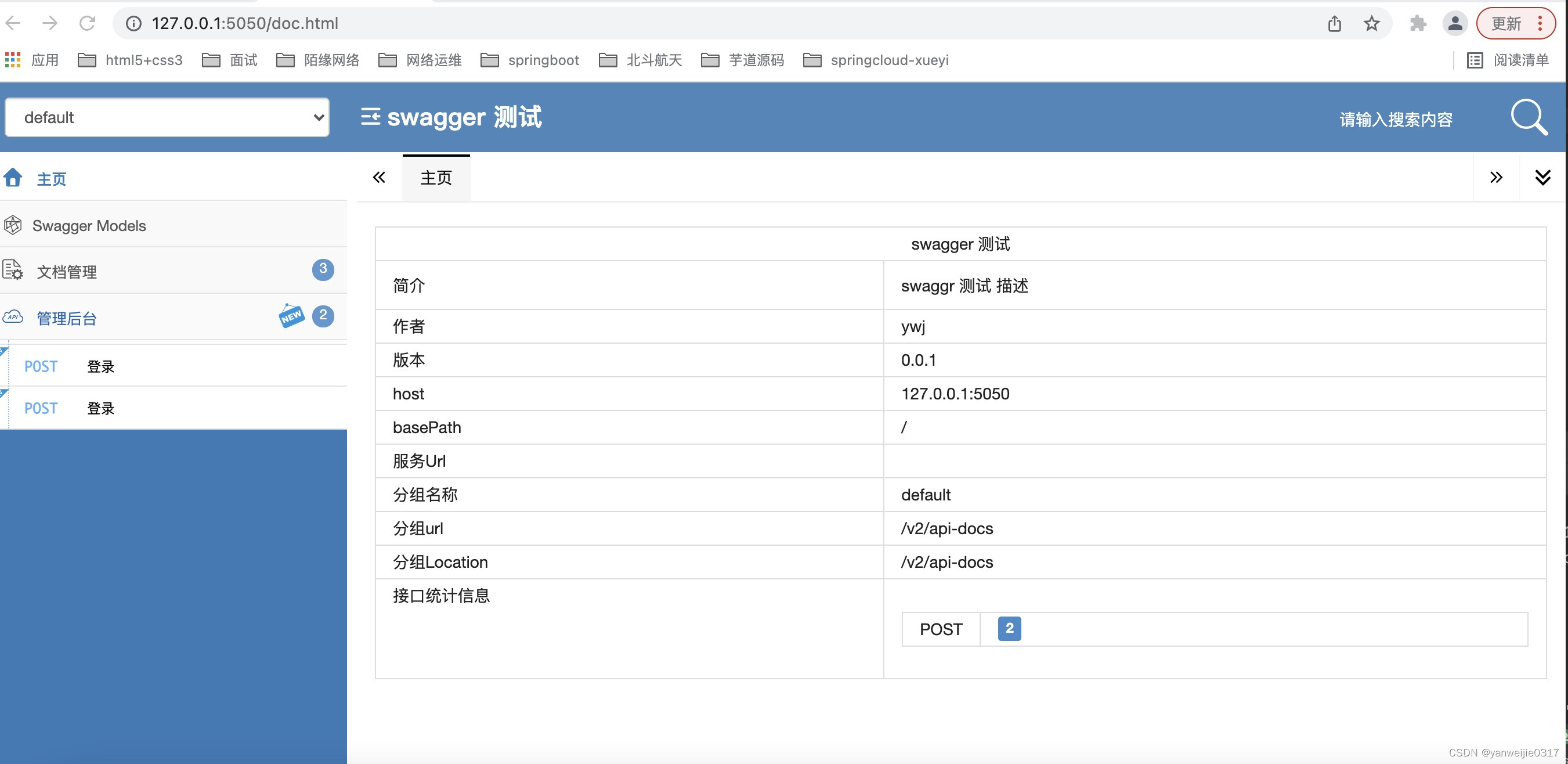Click the 分组名称 value default
The width and height of the screenshot is (1568, 764).
click(x=925, y=494)
